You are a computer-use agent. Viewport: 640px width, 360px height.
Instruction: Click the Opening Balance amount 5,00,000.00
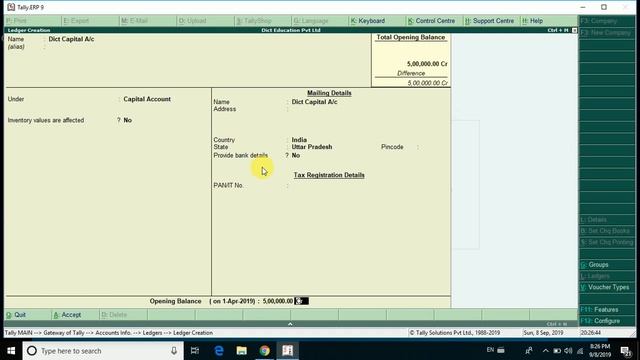[278, 301]
